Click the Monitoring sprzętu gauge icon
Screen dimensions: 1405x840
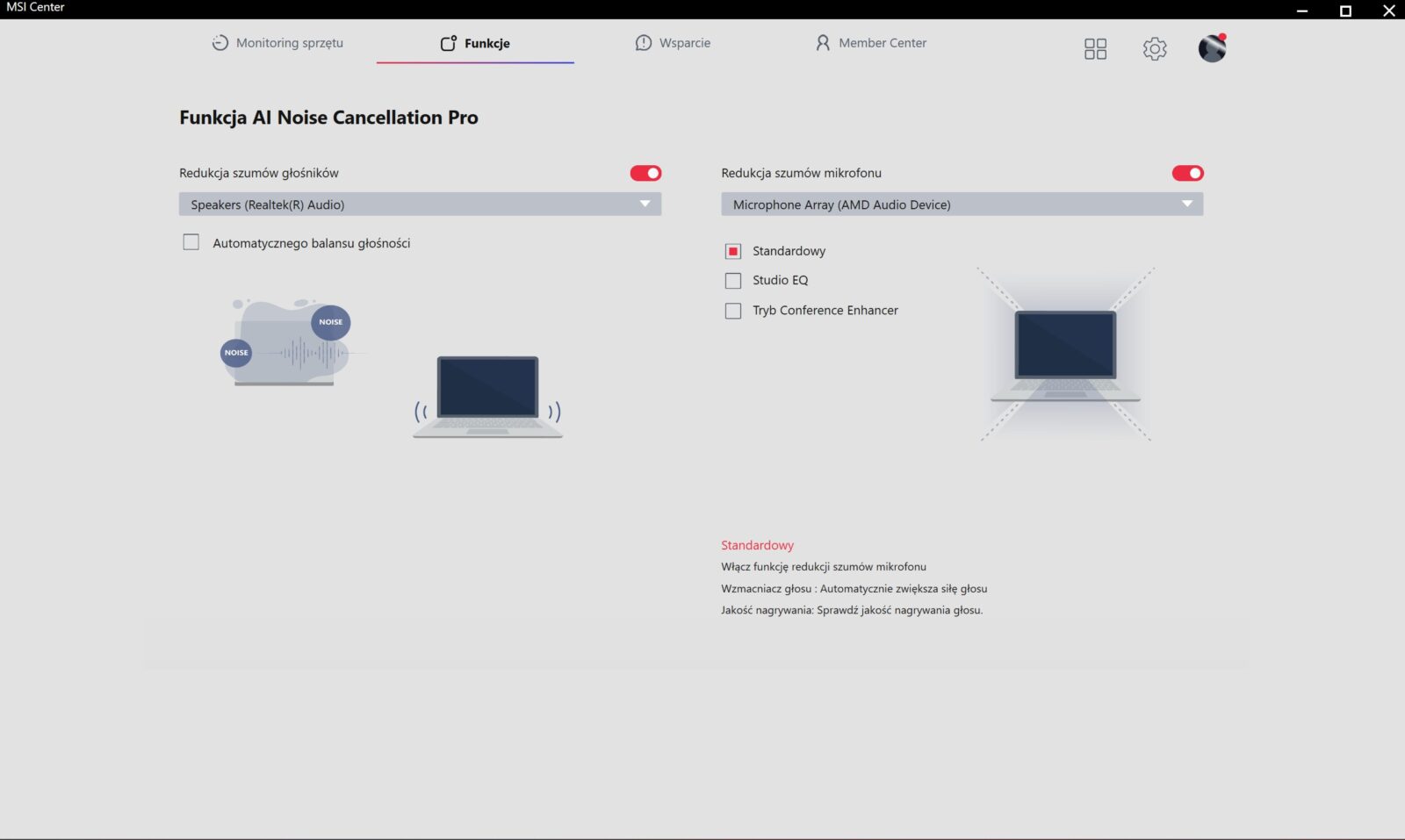pyautogui.click(x=220, y=43)
